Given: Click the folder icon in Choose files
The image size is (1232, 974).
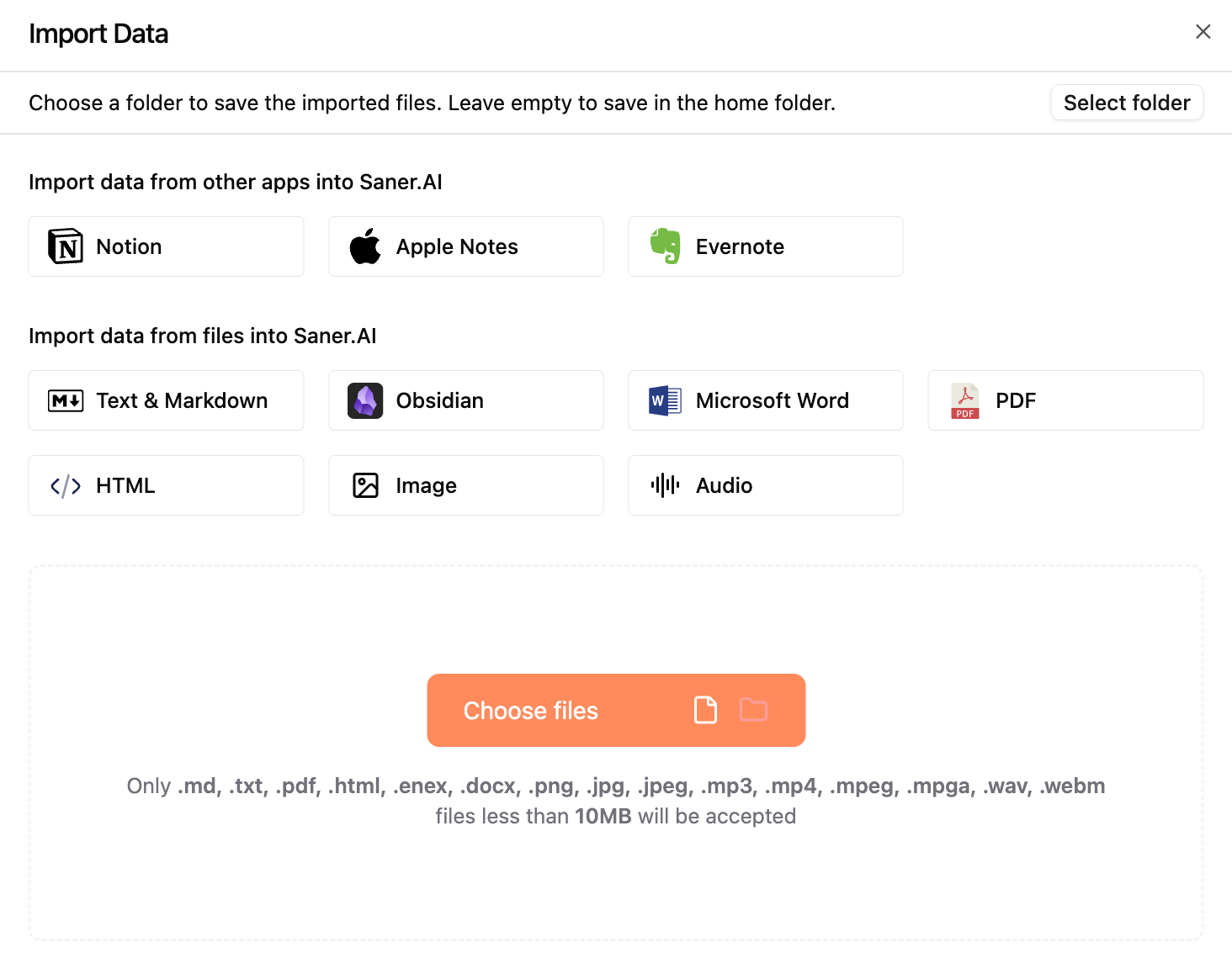Looking at the screenshot, I should pos(754,710).
